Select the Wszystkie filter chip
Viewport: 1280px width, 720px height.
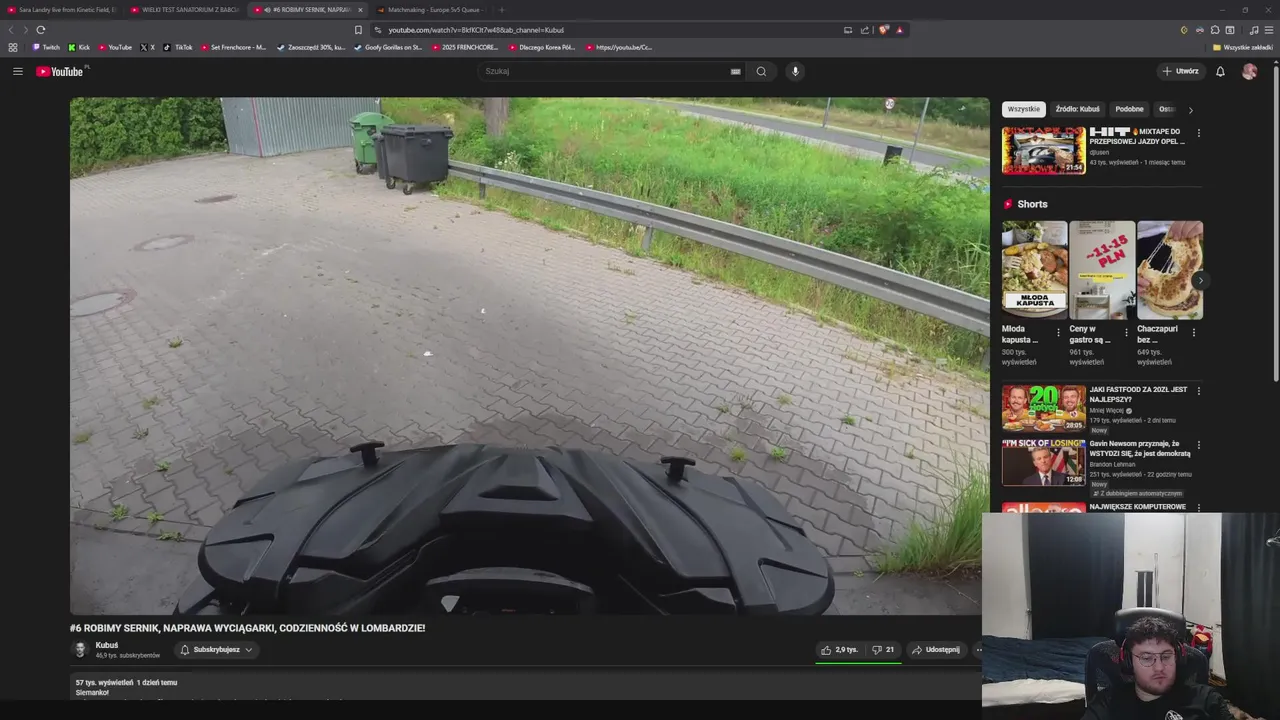[1023, 109]
